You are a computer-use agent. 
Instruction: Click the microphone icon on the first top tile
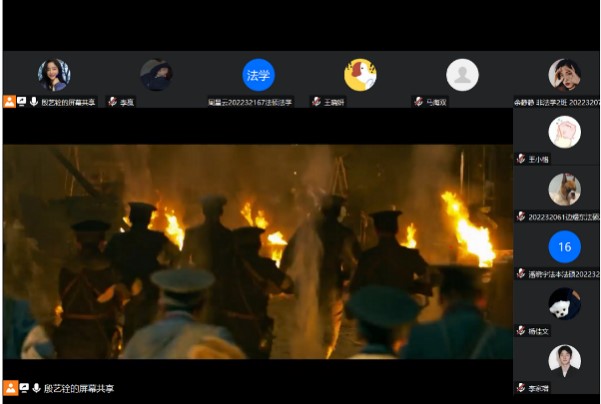click(x=34, y=101)
